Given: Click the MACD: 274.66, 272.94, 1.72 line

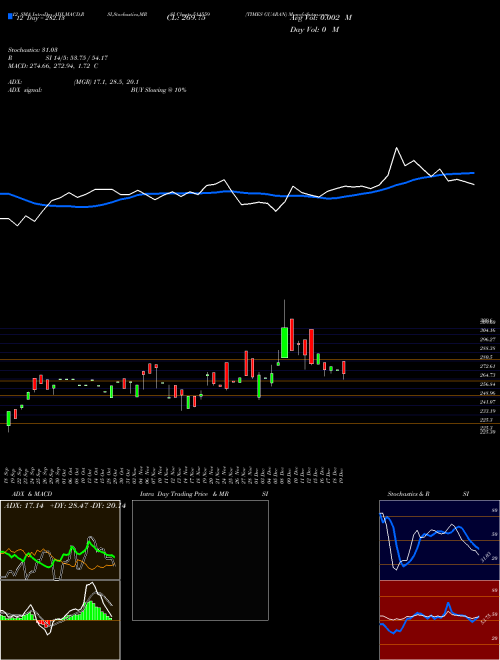Looking at the screenshot, I should click(x=53, y=66).
